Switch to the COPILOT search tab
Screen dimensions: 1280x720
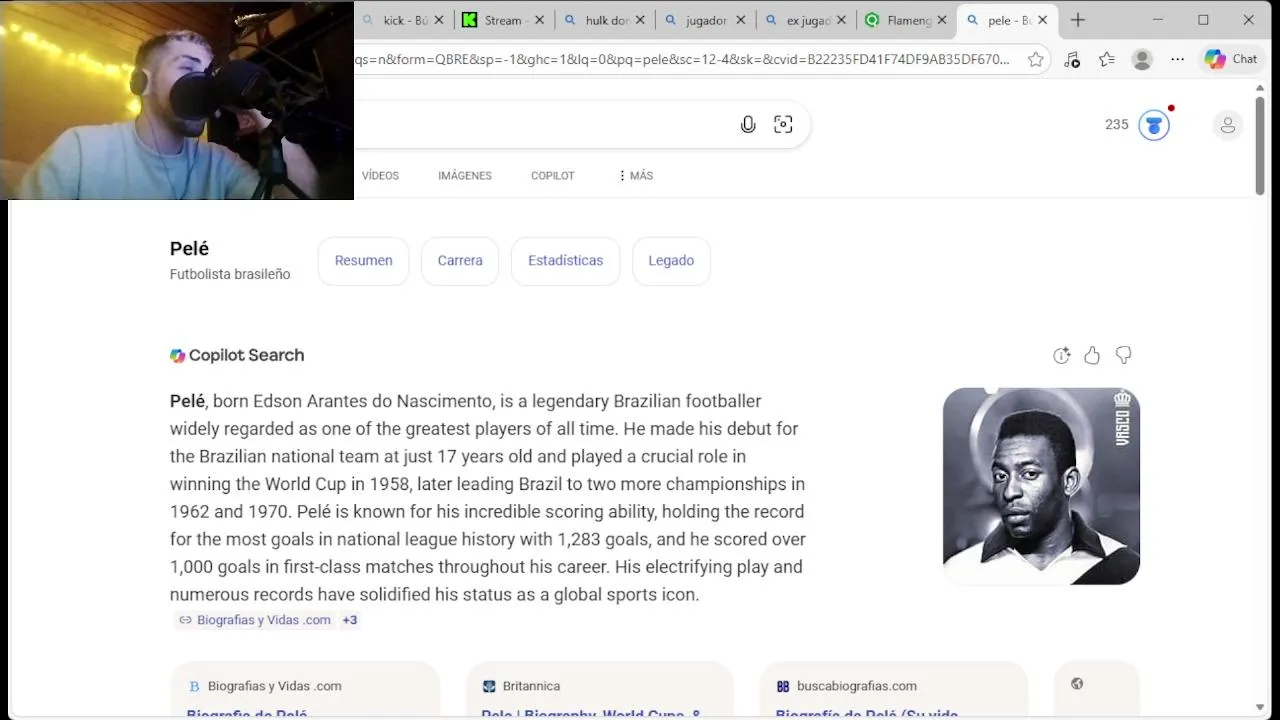(553, 175)
